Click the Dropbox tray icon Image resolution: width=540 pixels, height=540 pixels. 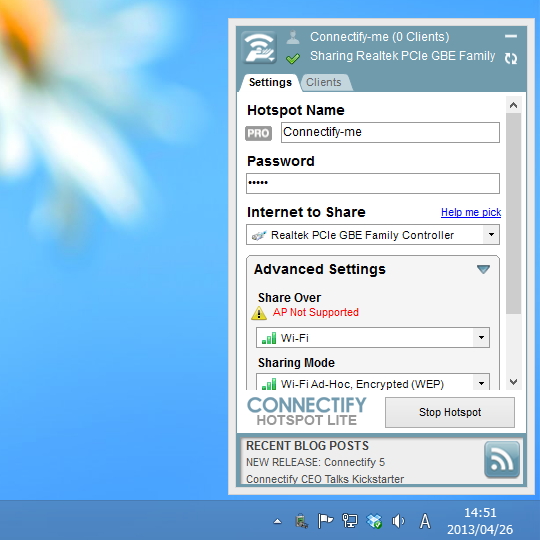(374, 521)
